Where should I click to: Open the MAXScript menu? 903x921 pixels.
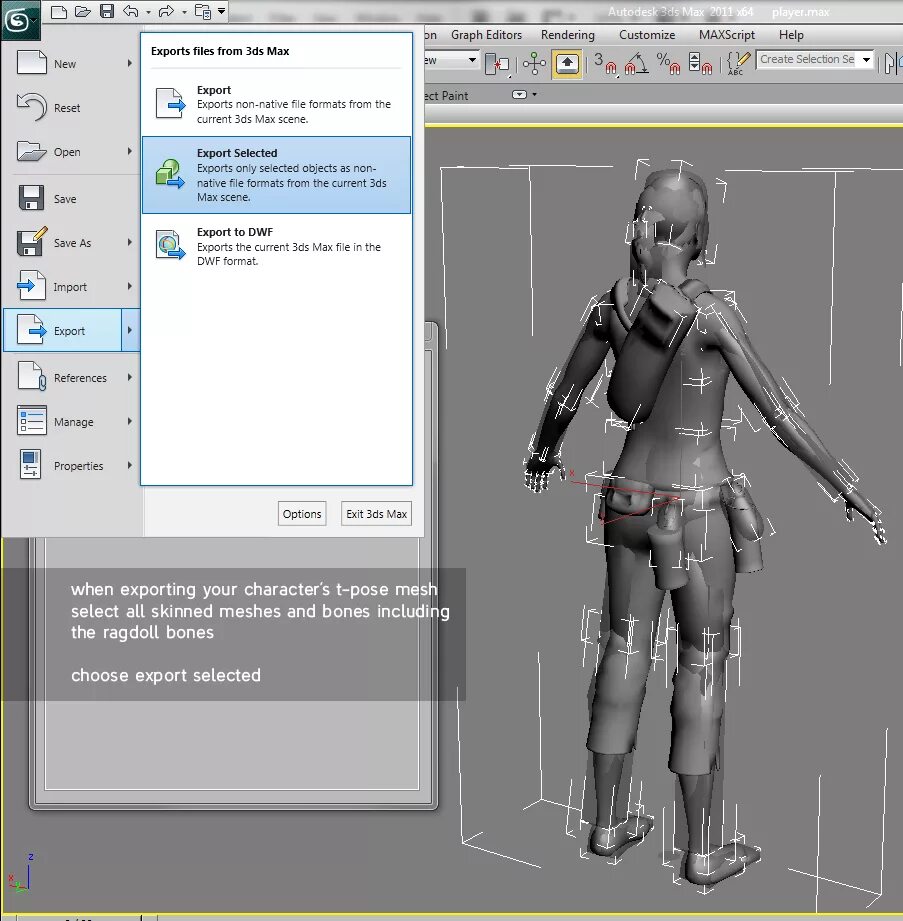727,35
